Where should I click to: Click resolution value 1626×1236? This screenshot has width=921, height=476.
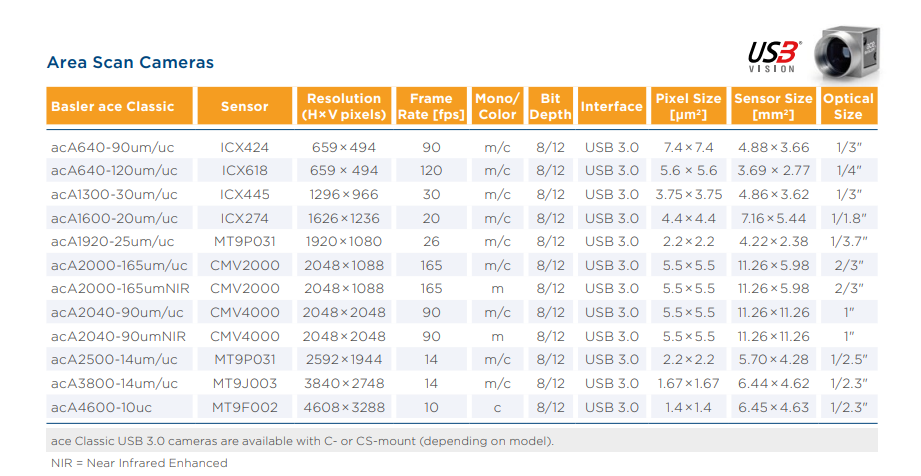344,218
